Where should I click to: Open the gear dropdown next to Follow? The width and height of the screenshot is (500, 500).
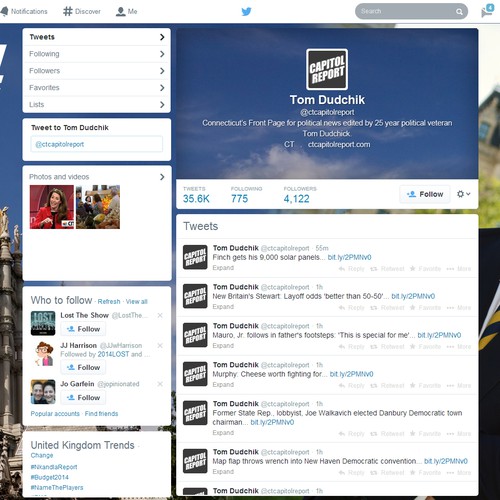[x=463, y=194]
